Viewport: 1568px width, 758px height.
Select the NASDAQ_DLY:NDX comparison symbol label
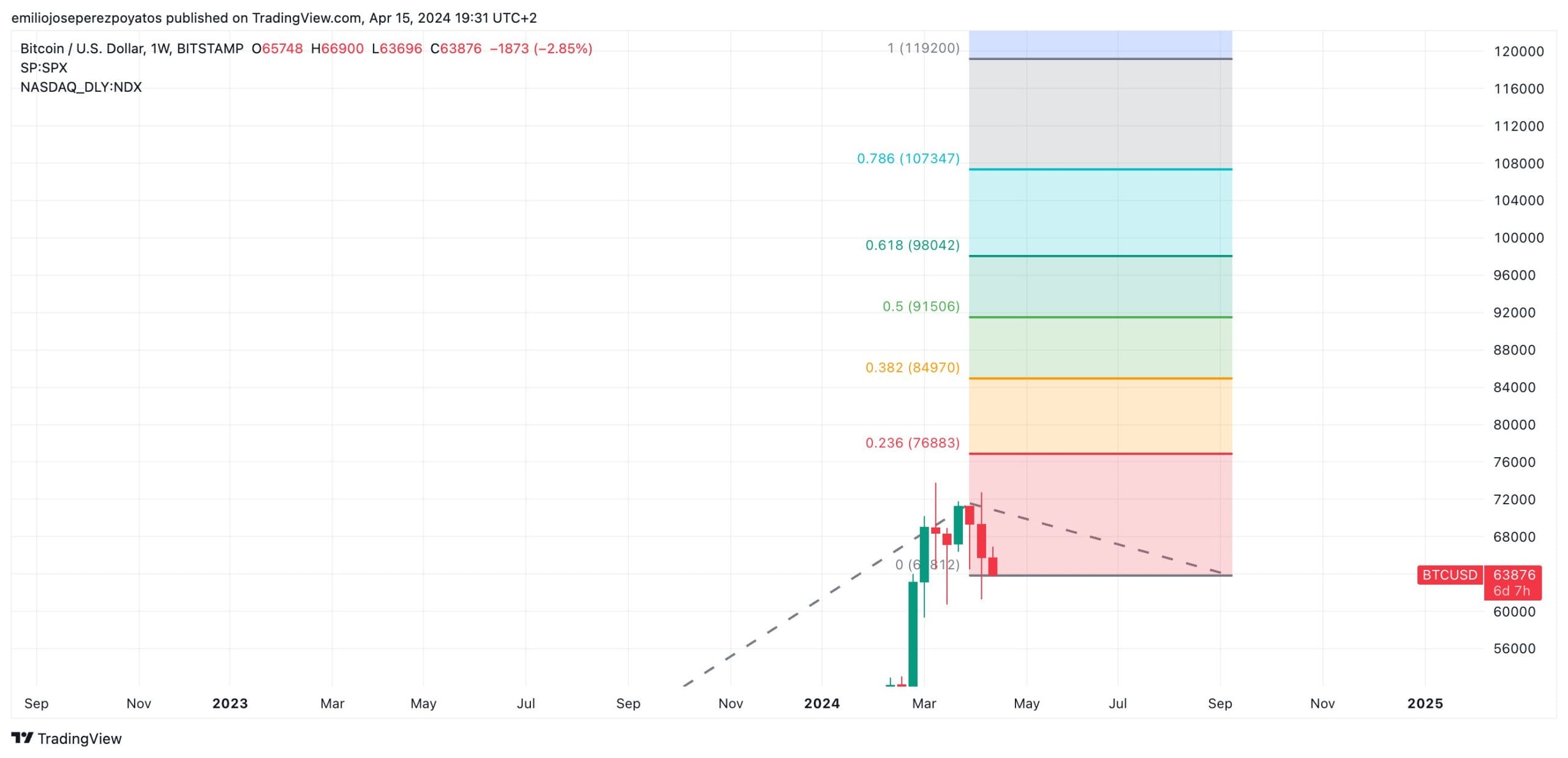coord(81,87)
